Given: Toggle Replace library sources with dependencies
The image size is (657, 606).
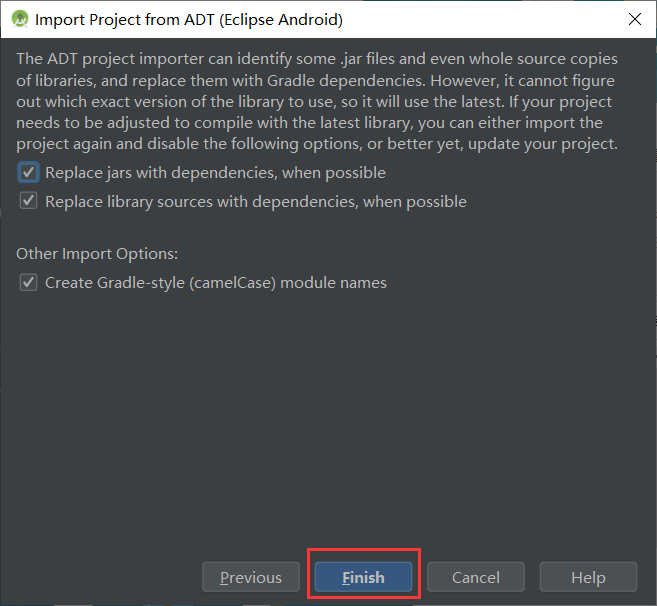Looking at the screenshot, I should click(x=28, y=201).
